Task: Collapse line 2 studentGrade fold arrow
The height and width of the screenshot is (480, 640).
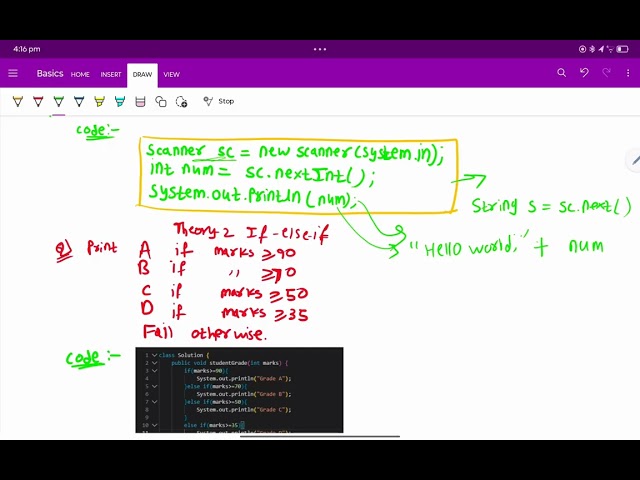Action: point(154,363)
